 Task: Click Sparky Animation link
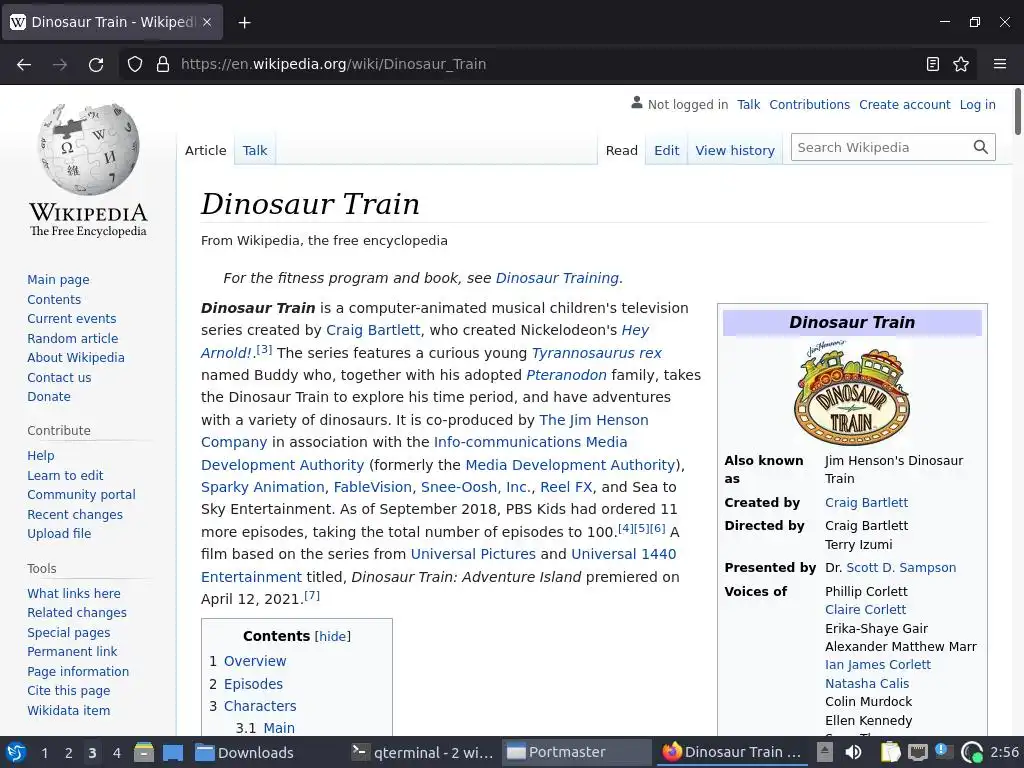[263, 487]
